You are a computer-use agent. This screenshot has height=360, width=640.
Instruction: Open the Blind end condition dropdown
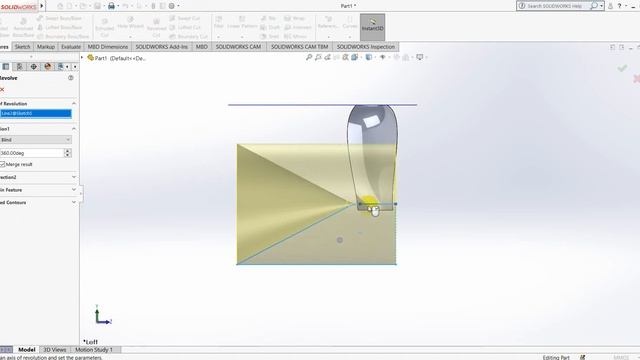coord(36,140)
